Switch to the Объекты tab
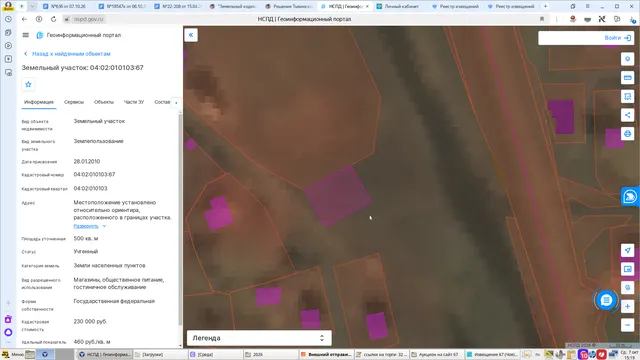 click(x=104, y=102)
